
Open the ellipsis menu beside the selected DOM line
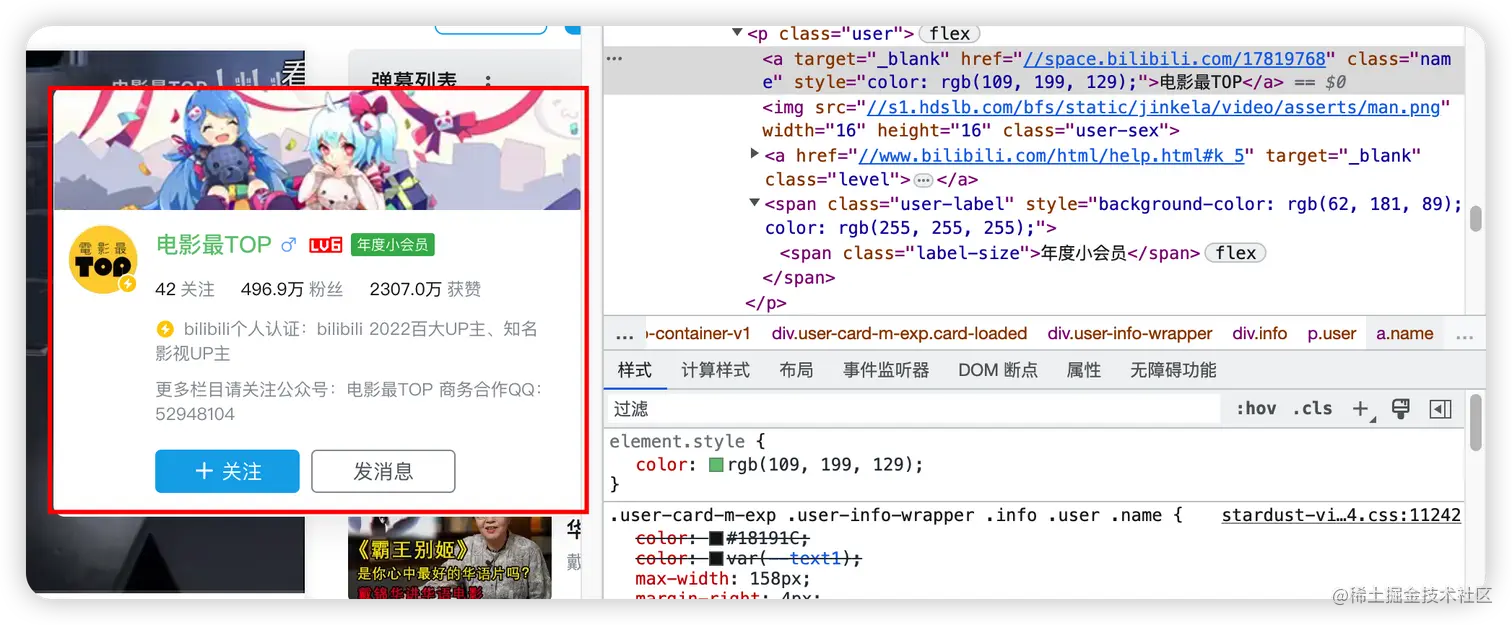[614, 59]
